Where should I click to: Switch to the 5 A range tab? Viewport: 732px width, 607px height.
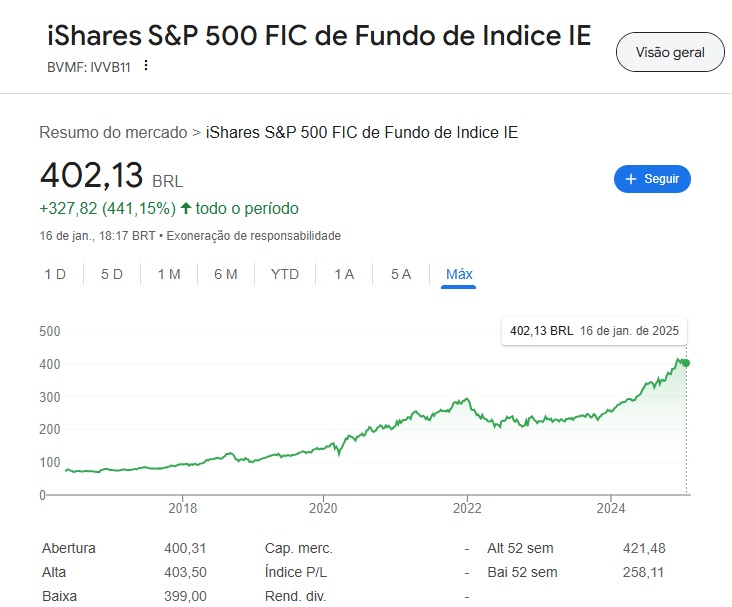point(401,274)
